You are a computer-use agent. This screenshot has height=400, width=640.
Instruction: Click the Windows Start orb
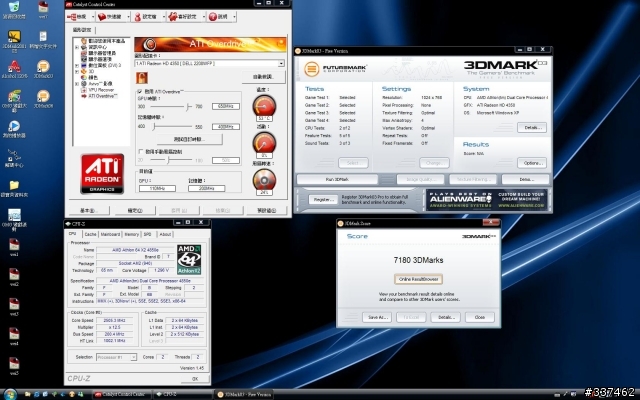pyautogui.click(x=9, y=394)
